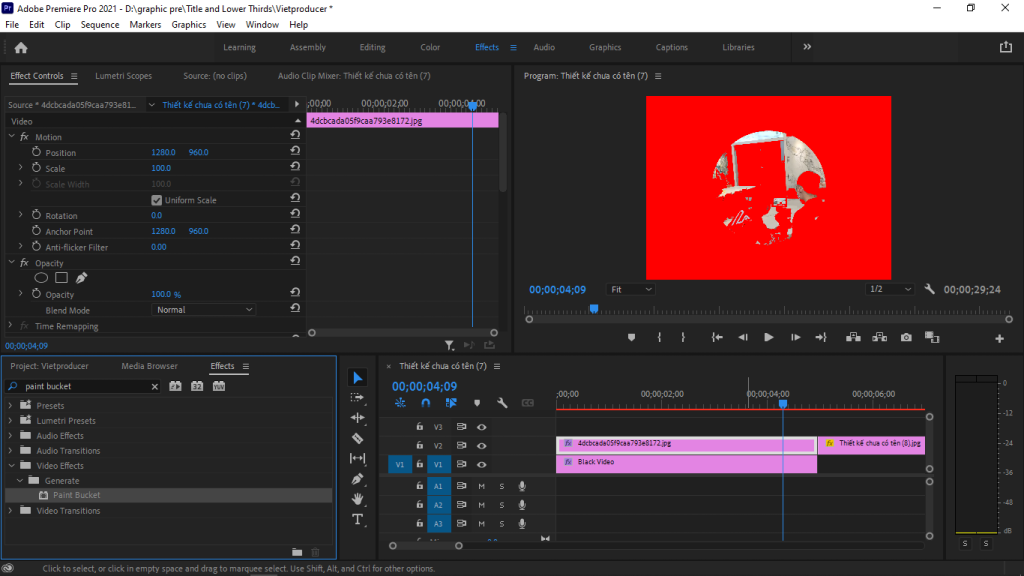Image resolution: width=1024 pixels, height=576 pixels.
Task: Open the Program monitor settings wrench icon
Action: [929, 288]
